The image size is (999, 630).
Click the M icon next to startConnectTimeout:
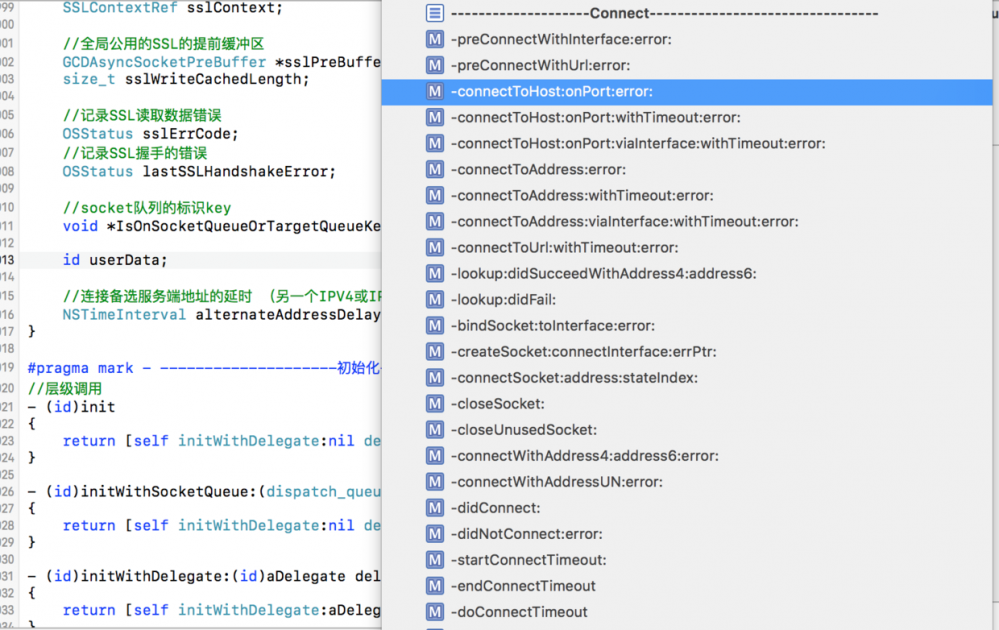[x=435, y=559]
